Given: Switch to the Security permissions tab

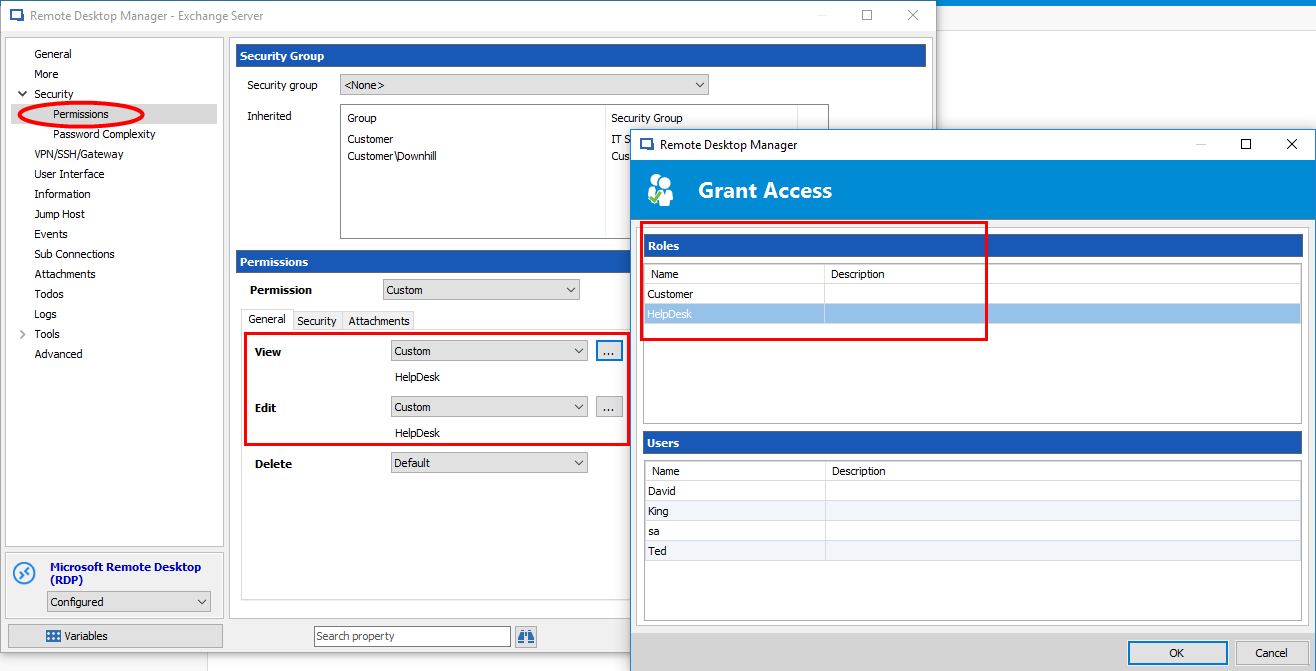Looking at the screenshot, I should tap(317, 321).
